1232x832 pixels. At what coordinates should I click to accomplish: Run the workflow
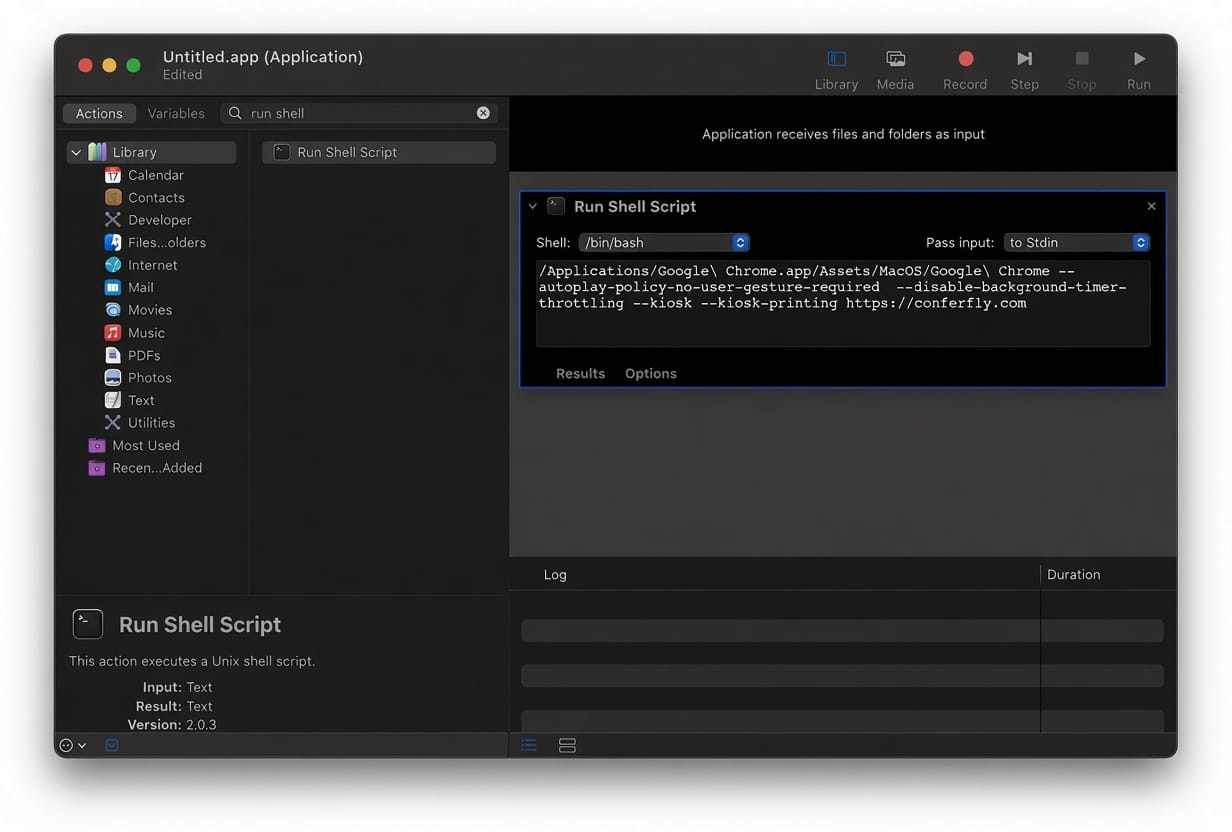point(1139,70)
